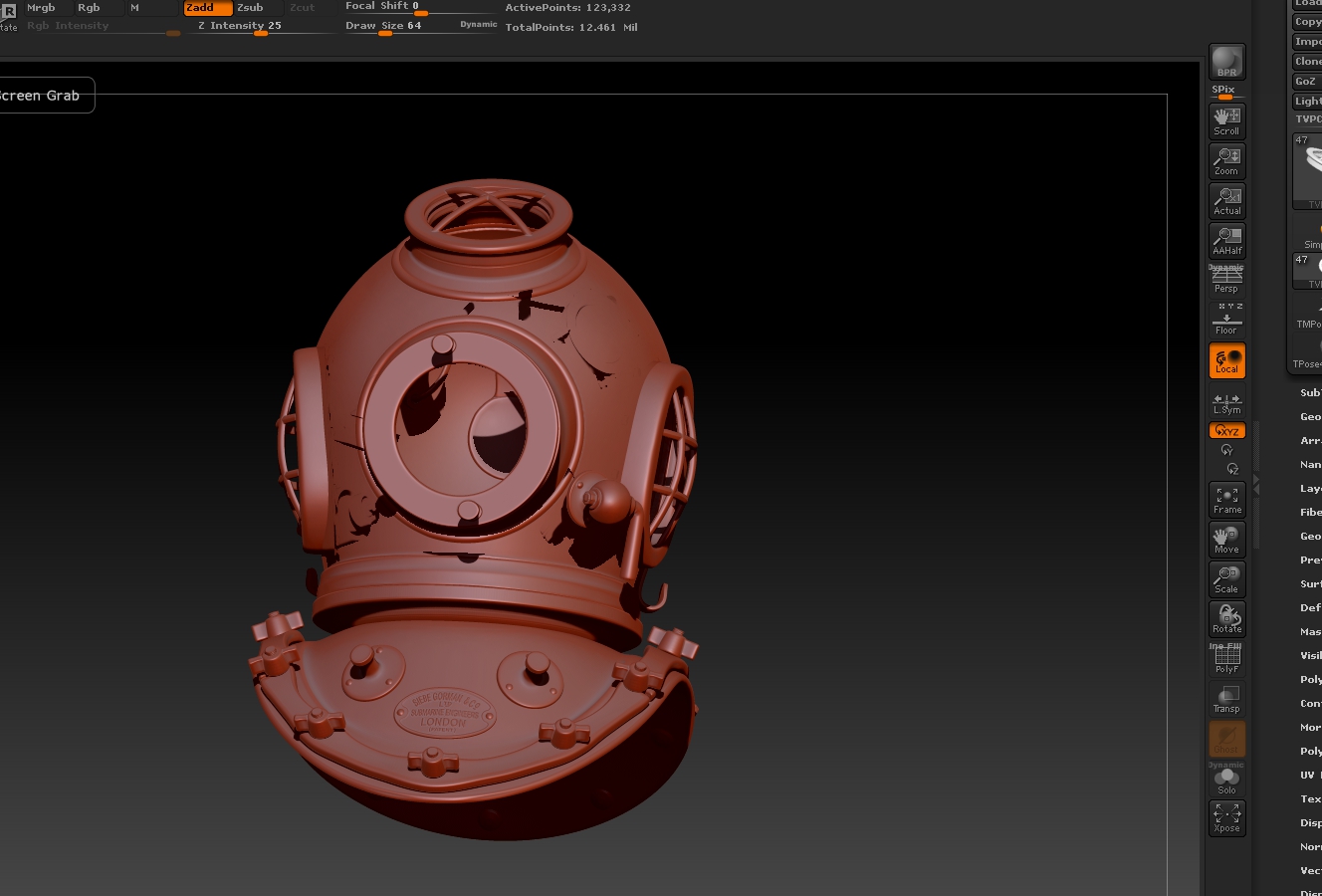
Task: Set canvas to Actual size
Action: 1226,201
